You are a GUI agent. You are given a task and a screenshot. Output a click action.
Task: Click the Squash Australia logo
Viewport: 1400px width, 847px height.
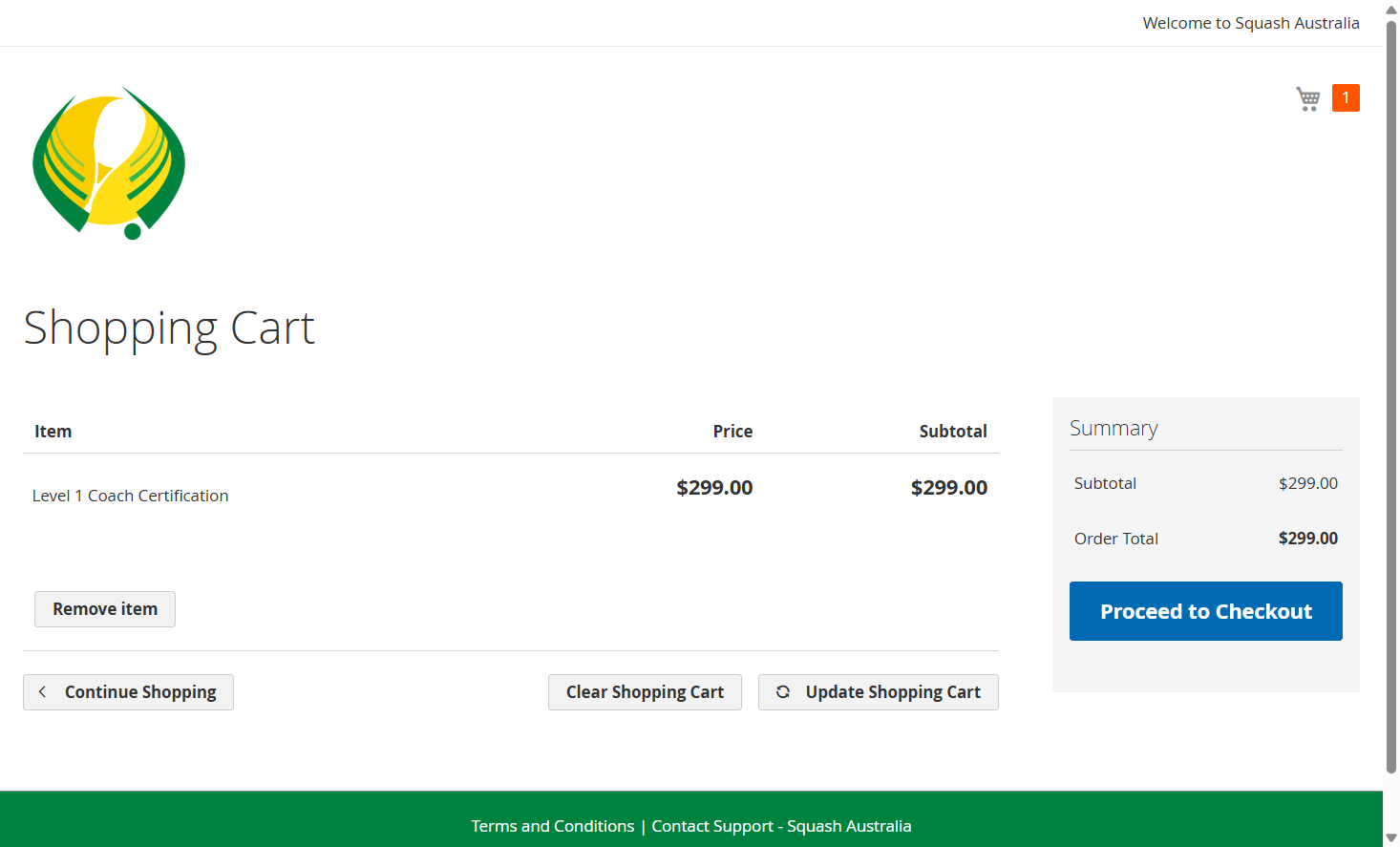[x=109, y=163]
